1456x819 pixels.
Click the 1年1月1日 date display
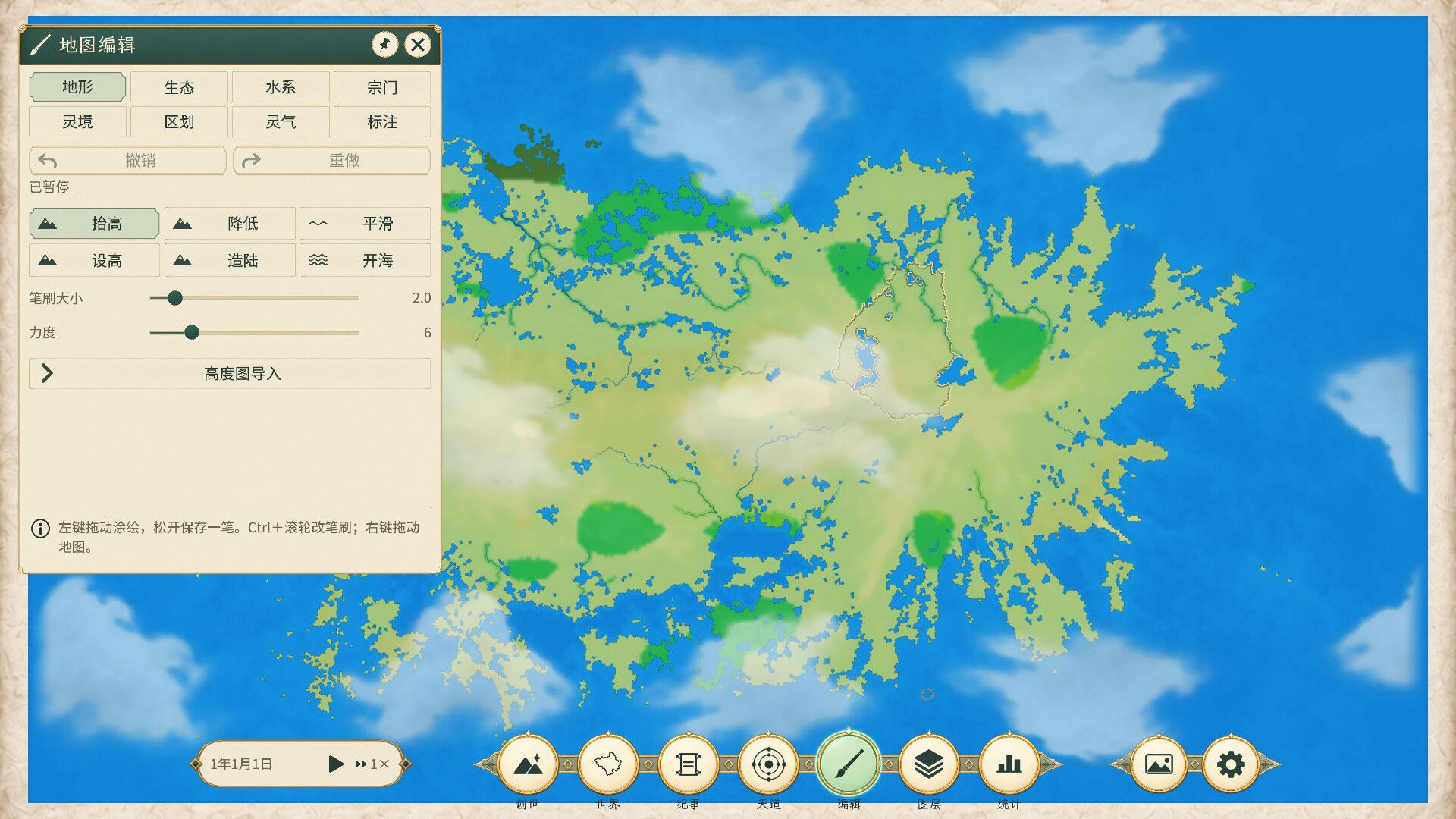click(241, 764)
